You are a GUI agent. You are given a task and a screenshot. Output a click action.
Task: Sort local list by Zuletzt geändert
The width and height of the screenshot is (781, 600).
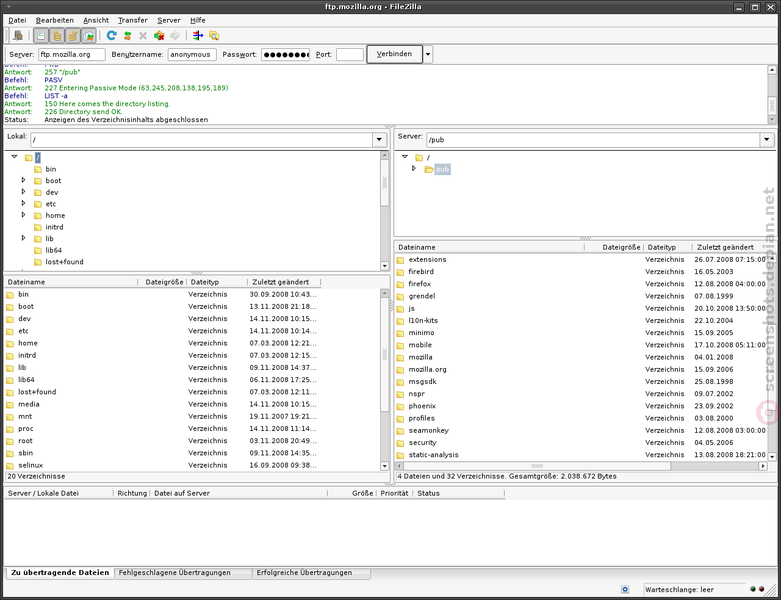click(284, 282)
